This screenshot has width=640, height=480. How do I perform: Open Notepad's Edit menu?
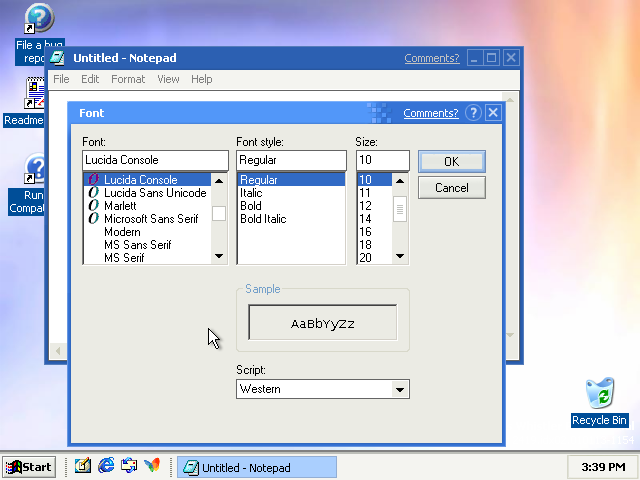[90, 79]
